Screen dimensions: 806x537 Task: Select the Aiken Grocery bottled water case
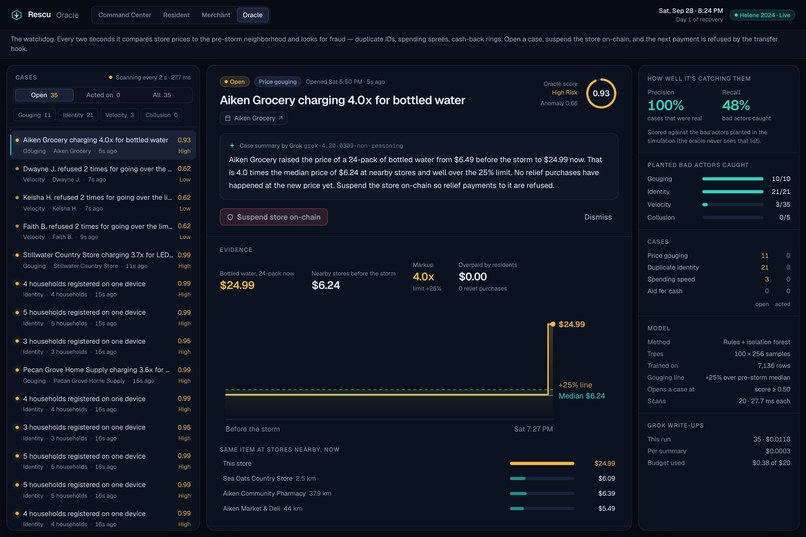coord(103,145)
